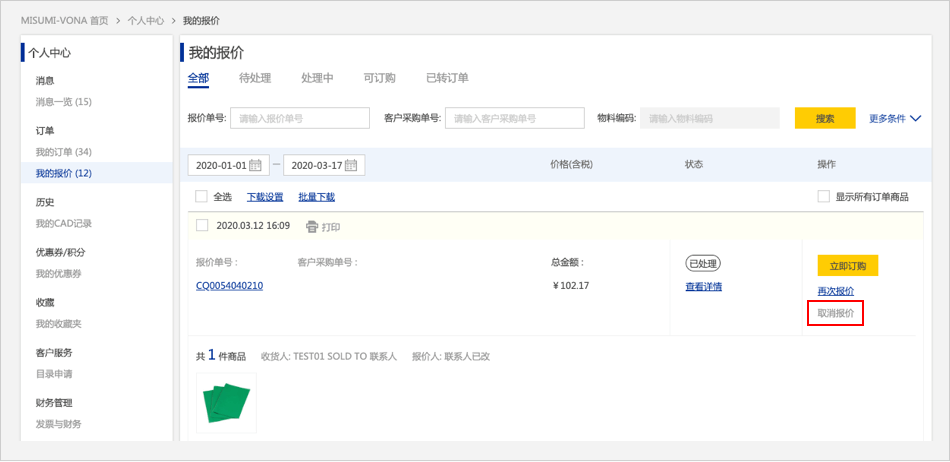Screen dimensions: 950x462
Task: Open quote number CQ0054040210 link
Action: click(229, 286)
